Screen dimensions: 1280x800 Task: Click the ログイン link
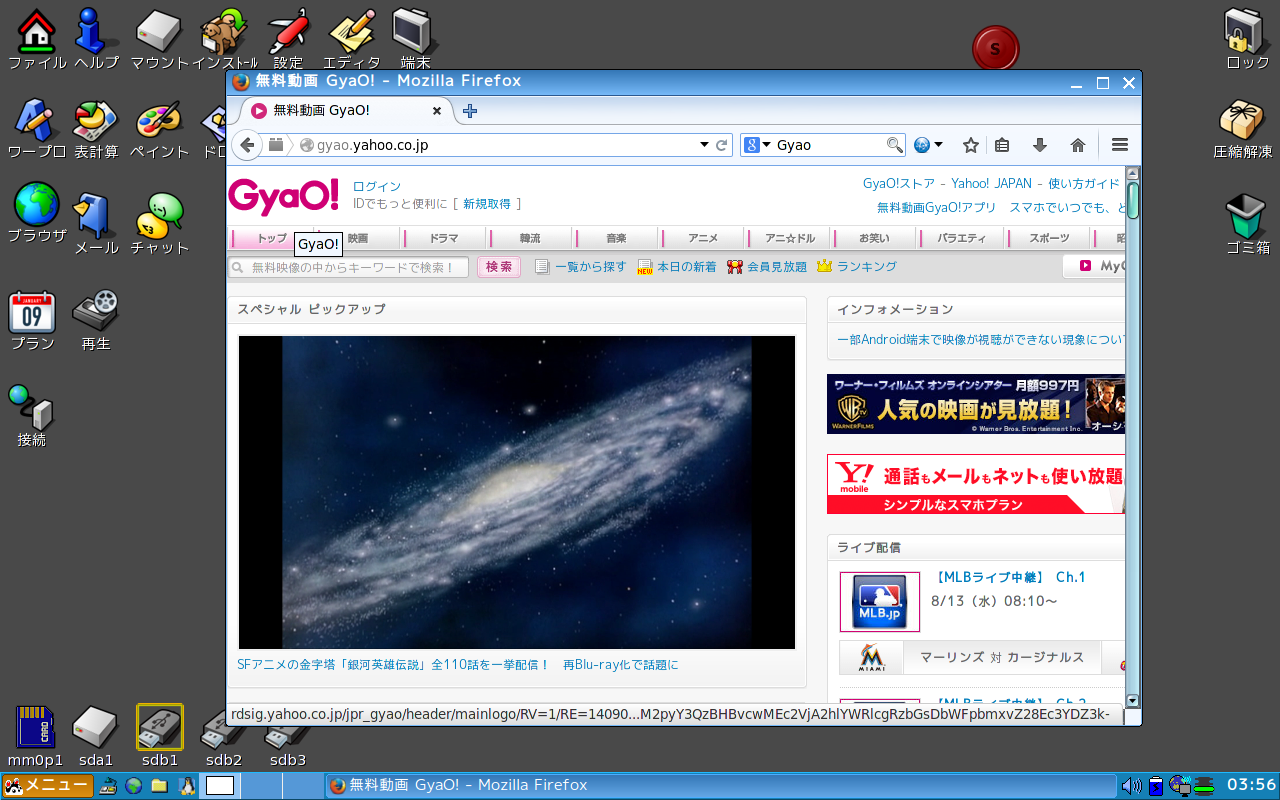(377, 187)
